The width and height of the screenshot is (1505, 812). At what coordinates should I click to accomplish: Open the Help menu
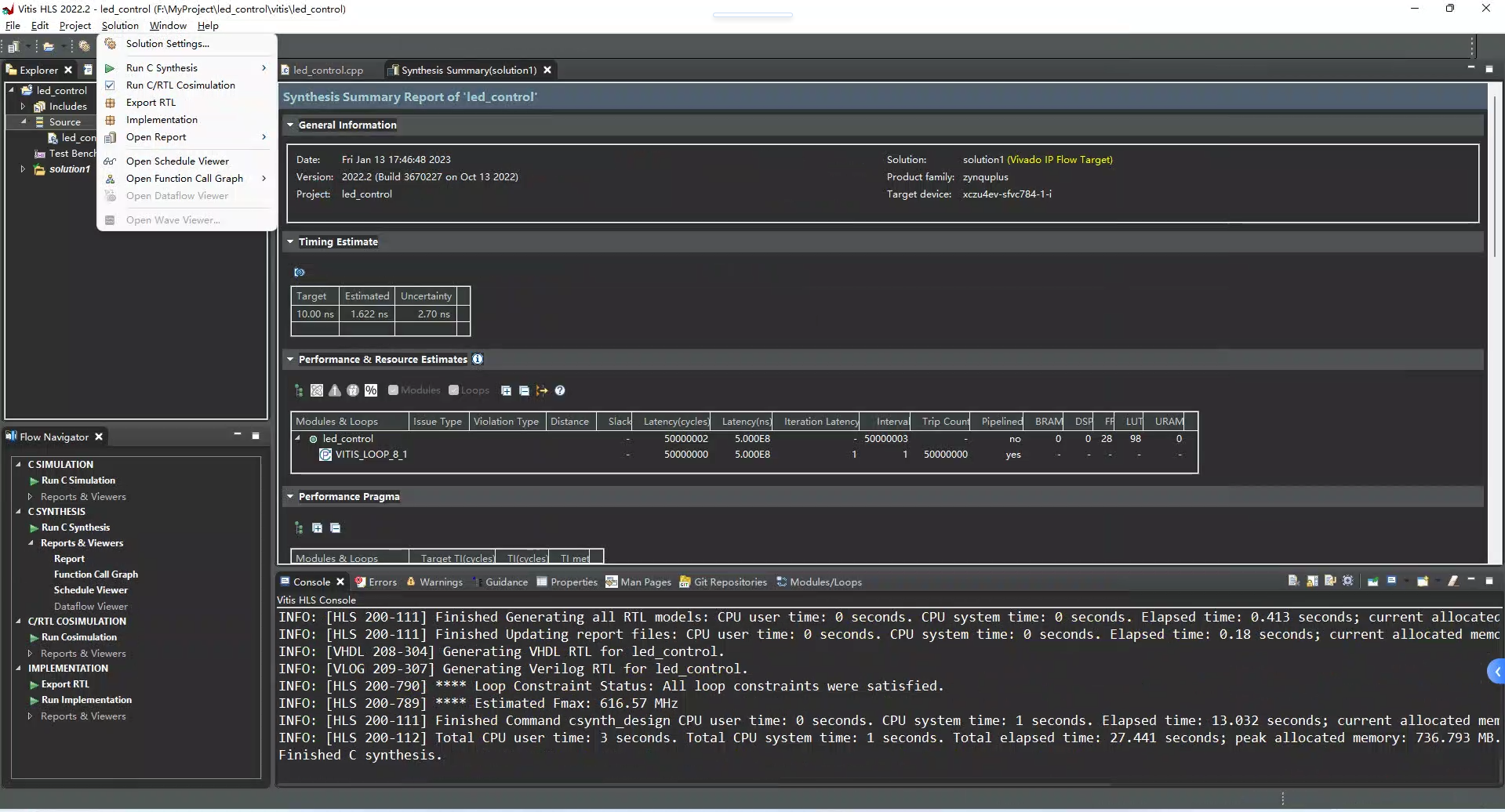208,26
